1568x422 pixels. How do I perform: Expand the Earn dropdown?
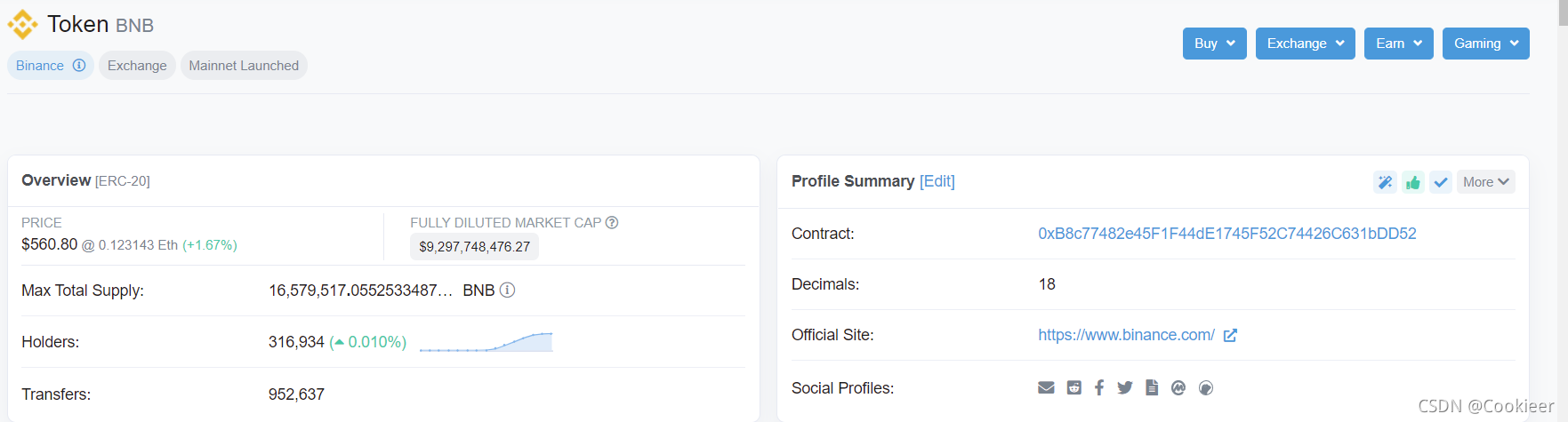[1399, 44]
